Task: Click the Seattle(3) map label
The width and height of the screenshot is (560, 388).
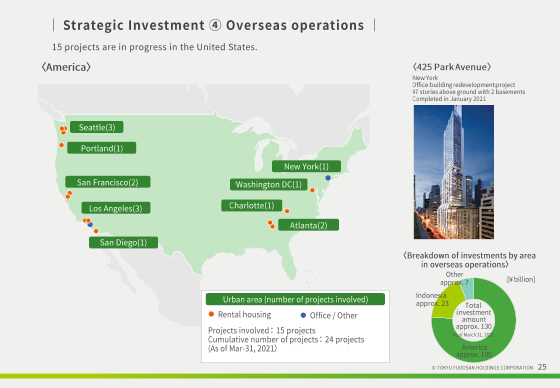Action: pos(97,127)
